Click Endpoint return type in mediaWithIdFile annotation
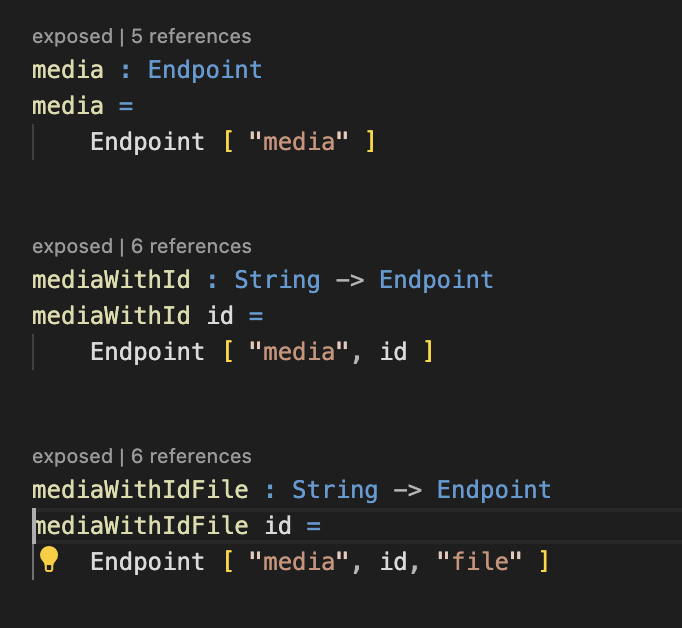Image resolution: width=682 pixels, height=628 pixels. pos(494,490)
